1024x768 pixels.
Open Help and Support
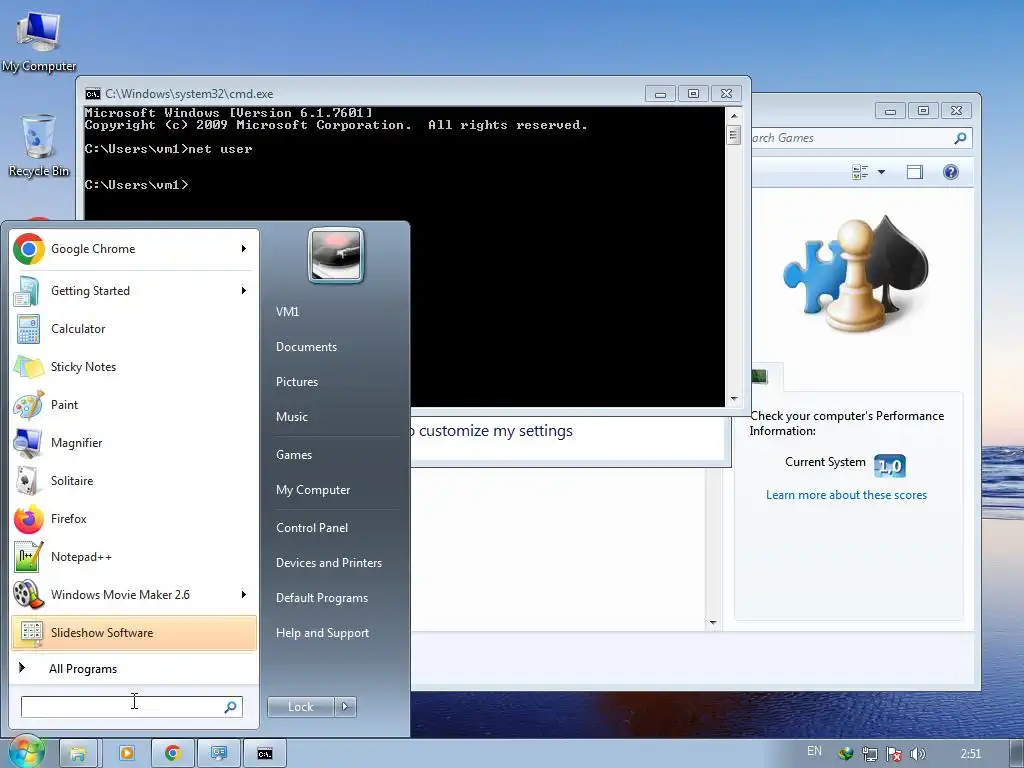click(322, 633)
